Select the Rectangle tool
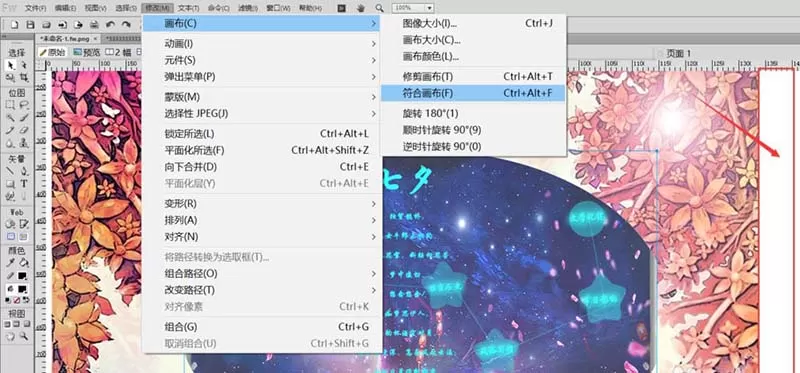The height and width of the screenshot is (373, 800). coord(10,183)
